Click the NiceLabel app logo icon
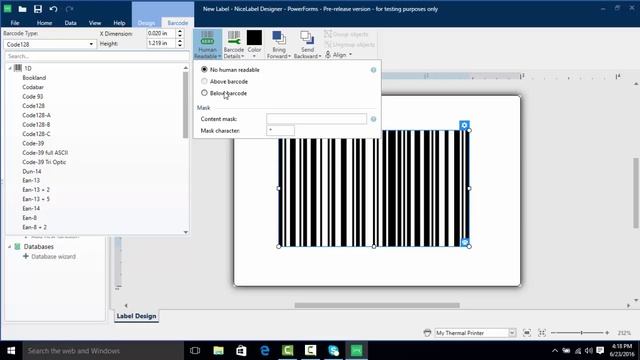The image size is (640, 360). 7,9
